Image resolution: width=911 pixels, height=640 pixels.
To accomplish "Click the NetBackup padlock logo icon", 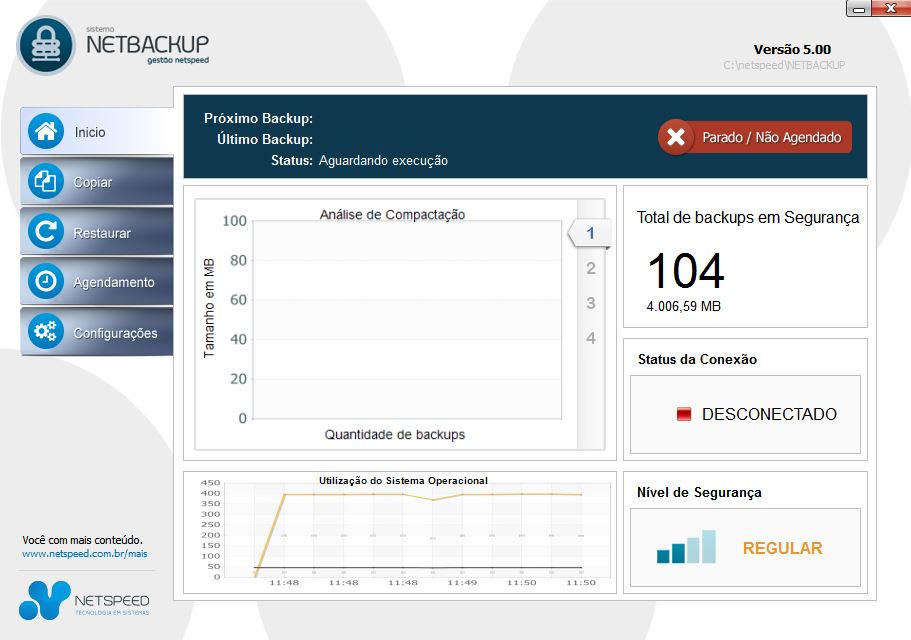I will pyautogui.click(x=46, y=45).
